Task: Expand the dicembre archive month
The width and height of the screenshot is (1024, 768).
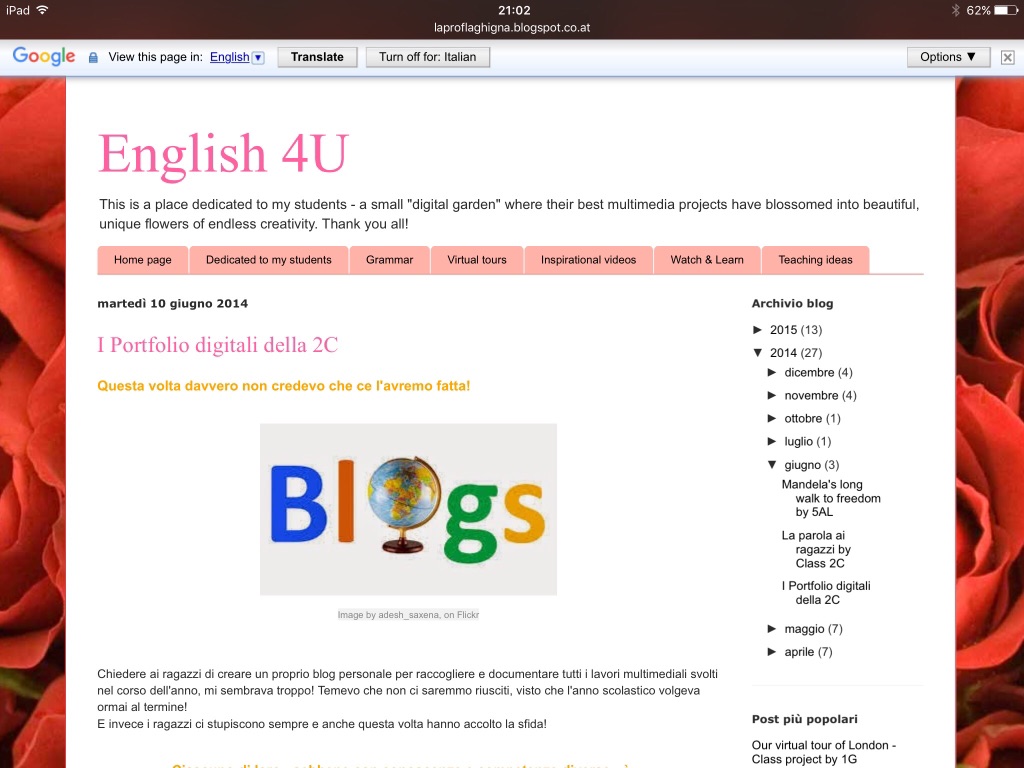Action: point(773,373)
